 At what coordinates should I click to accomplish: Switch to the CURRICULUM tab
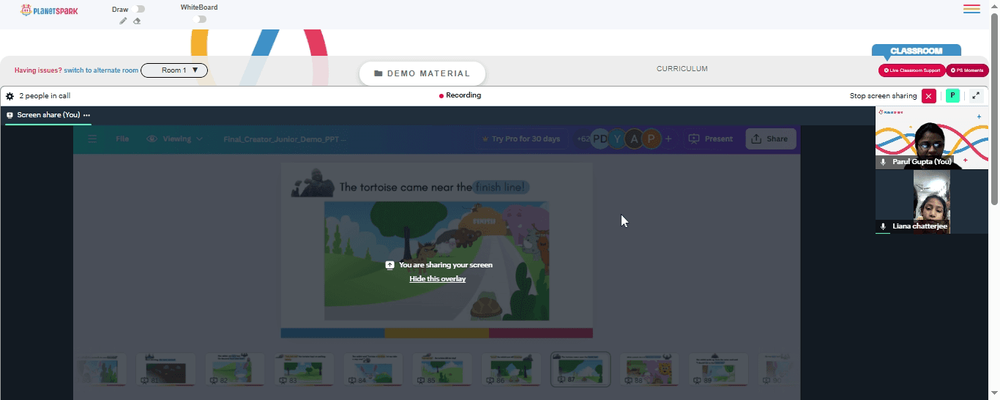point(682,69)
